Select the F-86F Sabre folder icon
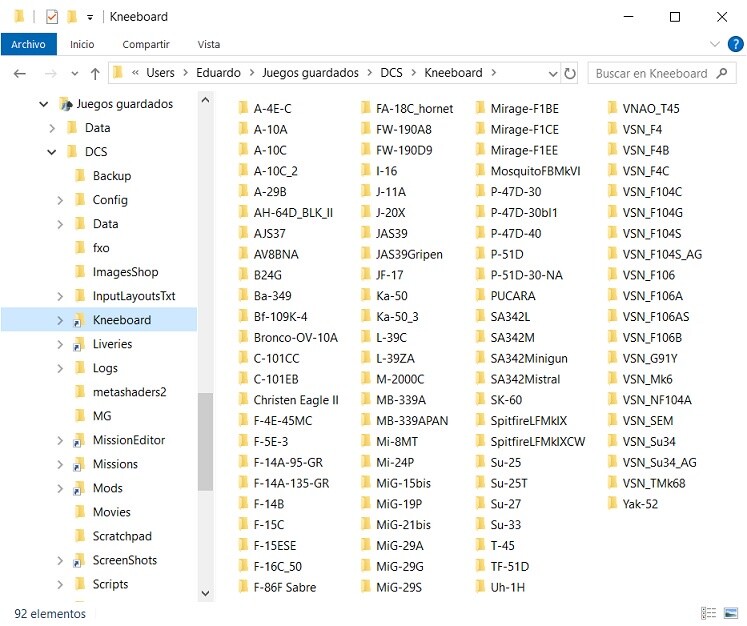 tap(243, 586)
